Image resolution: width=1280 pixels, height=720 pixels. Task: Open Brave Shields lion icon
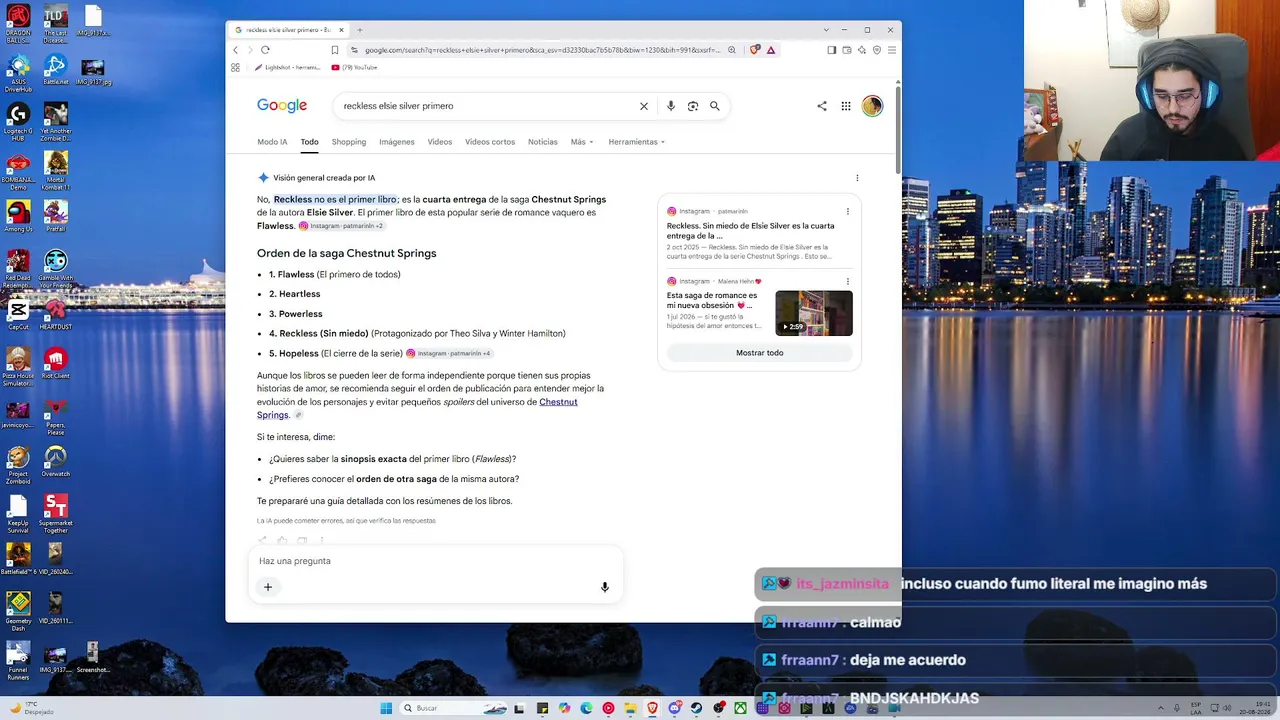tap(756, 50)
